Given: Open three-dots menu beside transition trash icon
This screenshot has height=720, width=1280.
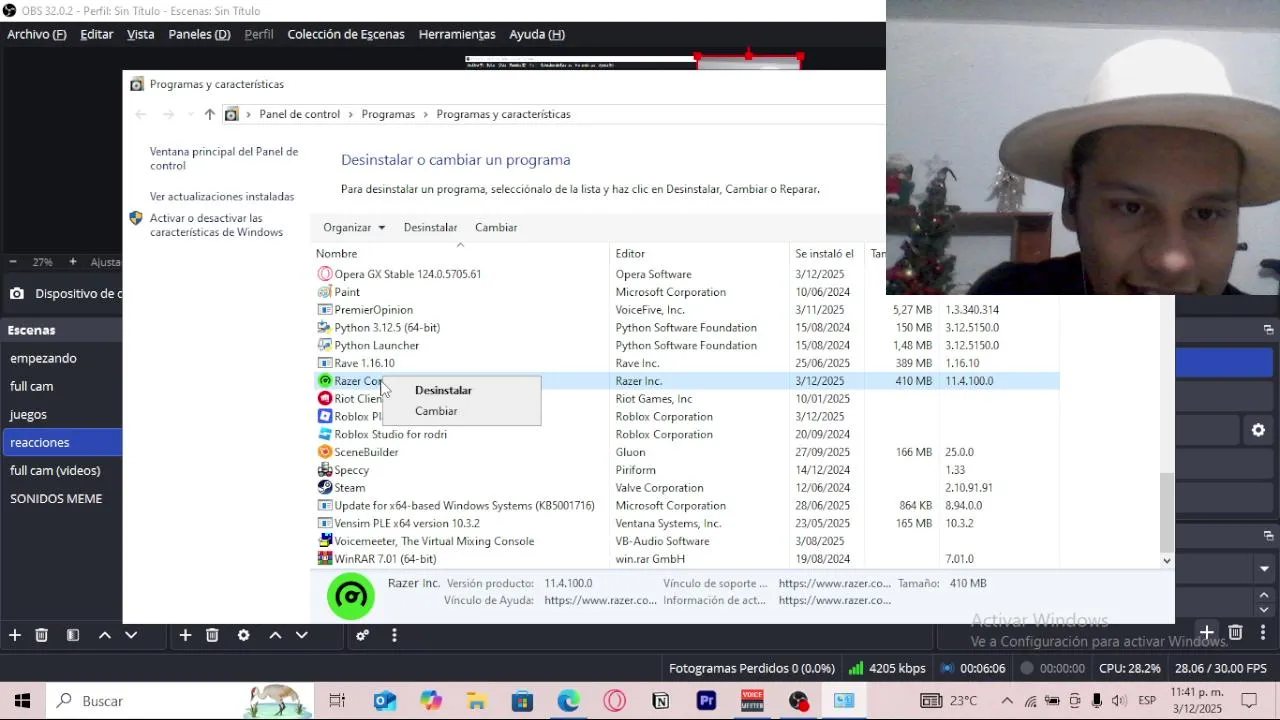Looking at the screenshot, I should point(1263,632).
